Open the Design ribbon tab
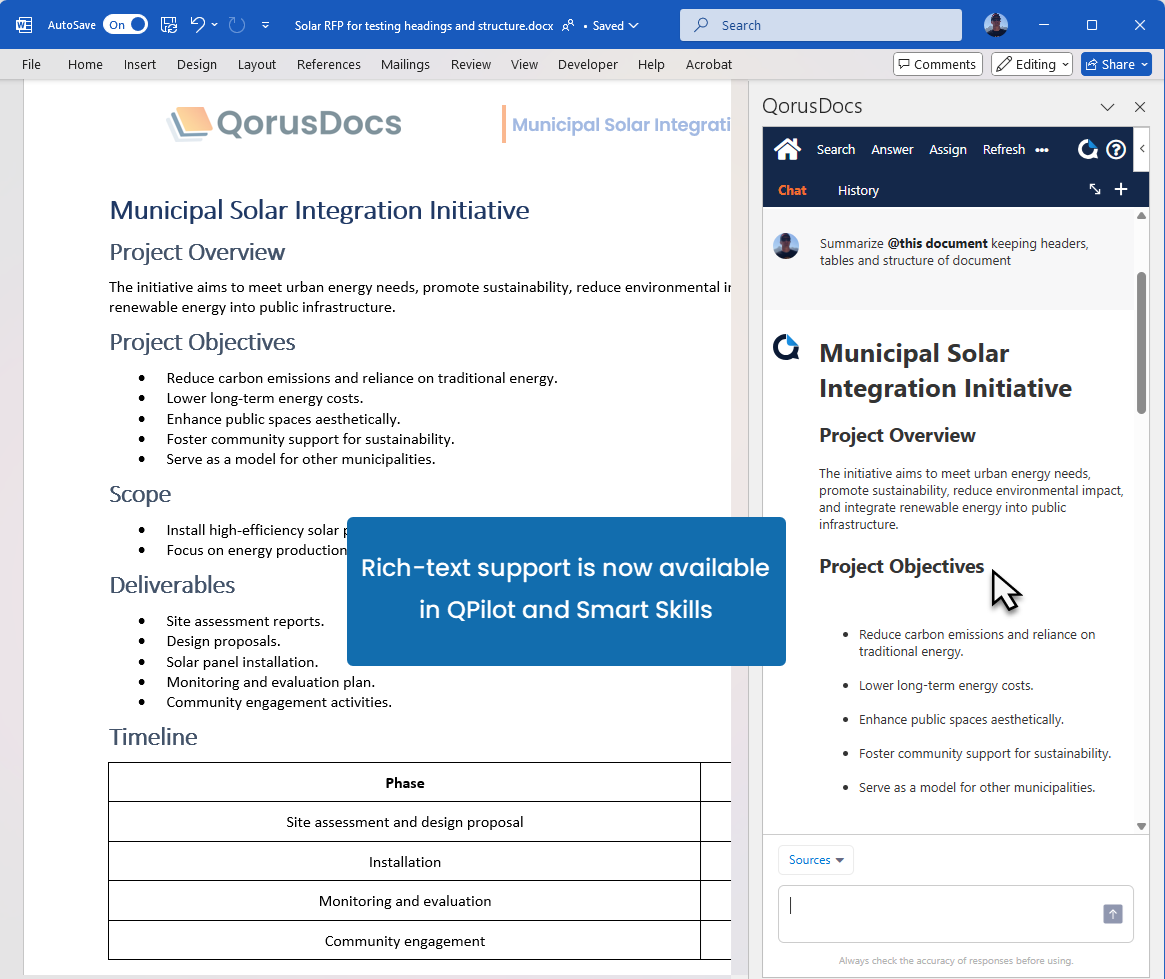 point(197,65)
